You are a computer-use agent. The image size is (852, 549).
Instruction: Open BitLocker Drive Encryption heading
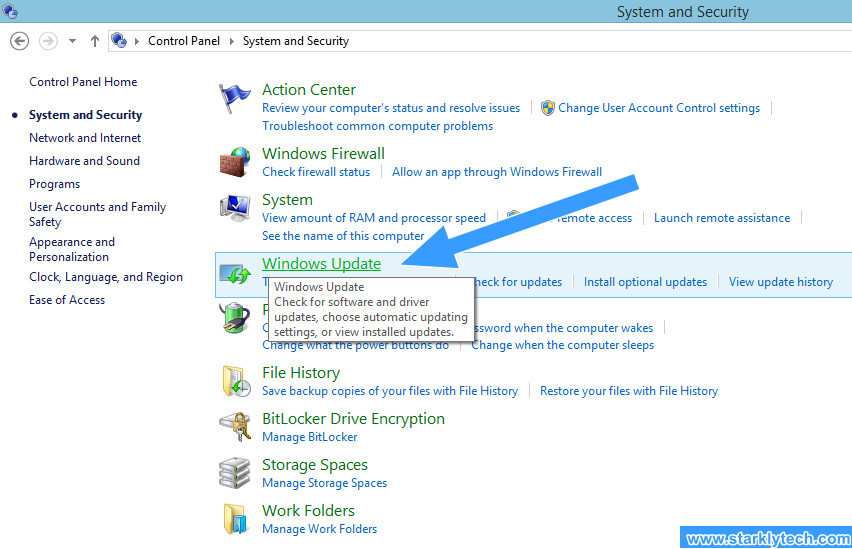pos(353,419)
